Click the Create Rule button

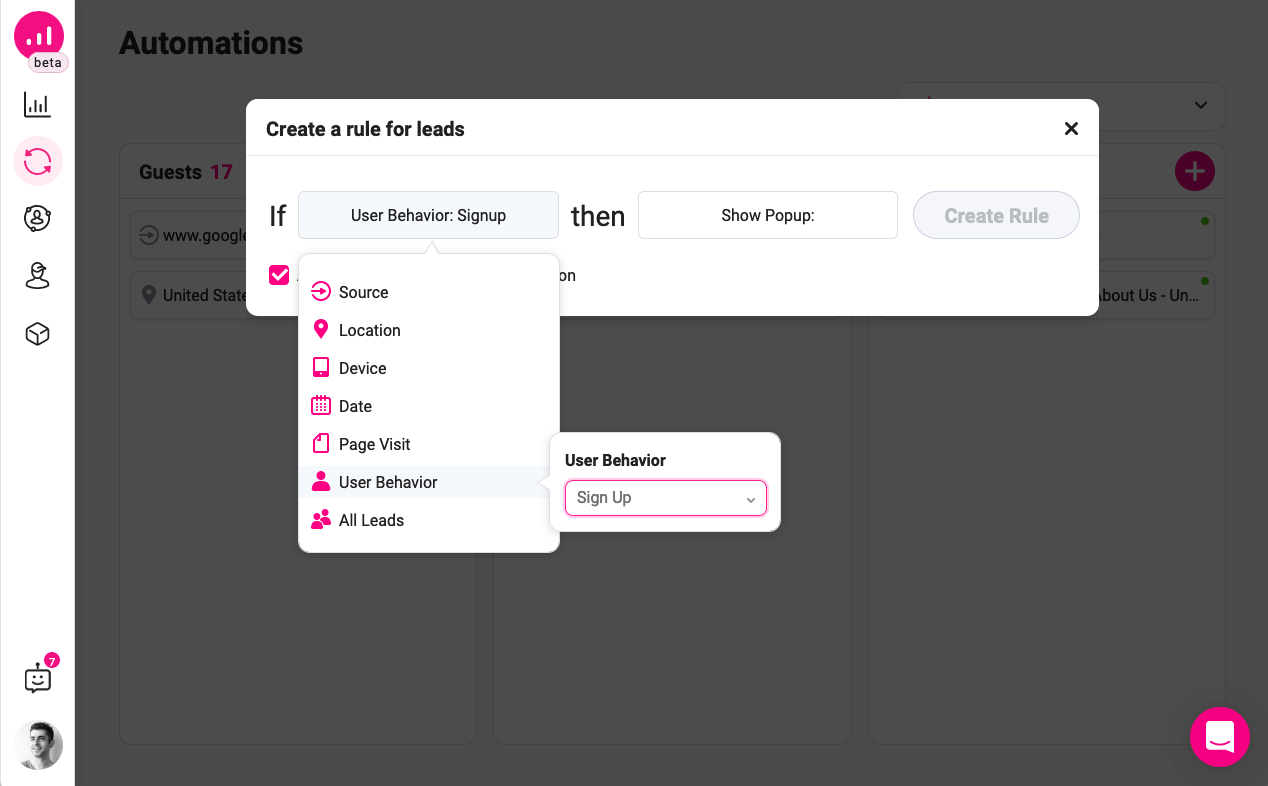coord(996,215)
